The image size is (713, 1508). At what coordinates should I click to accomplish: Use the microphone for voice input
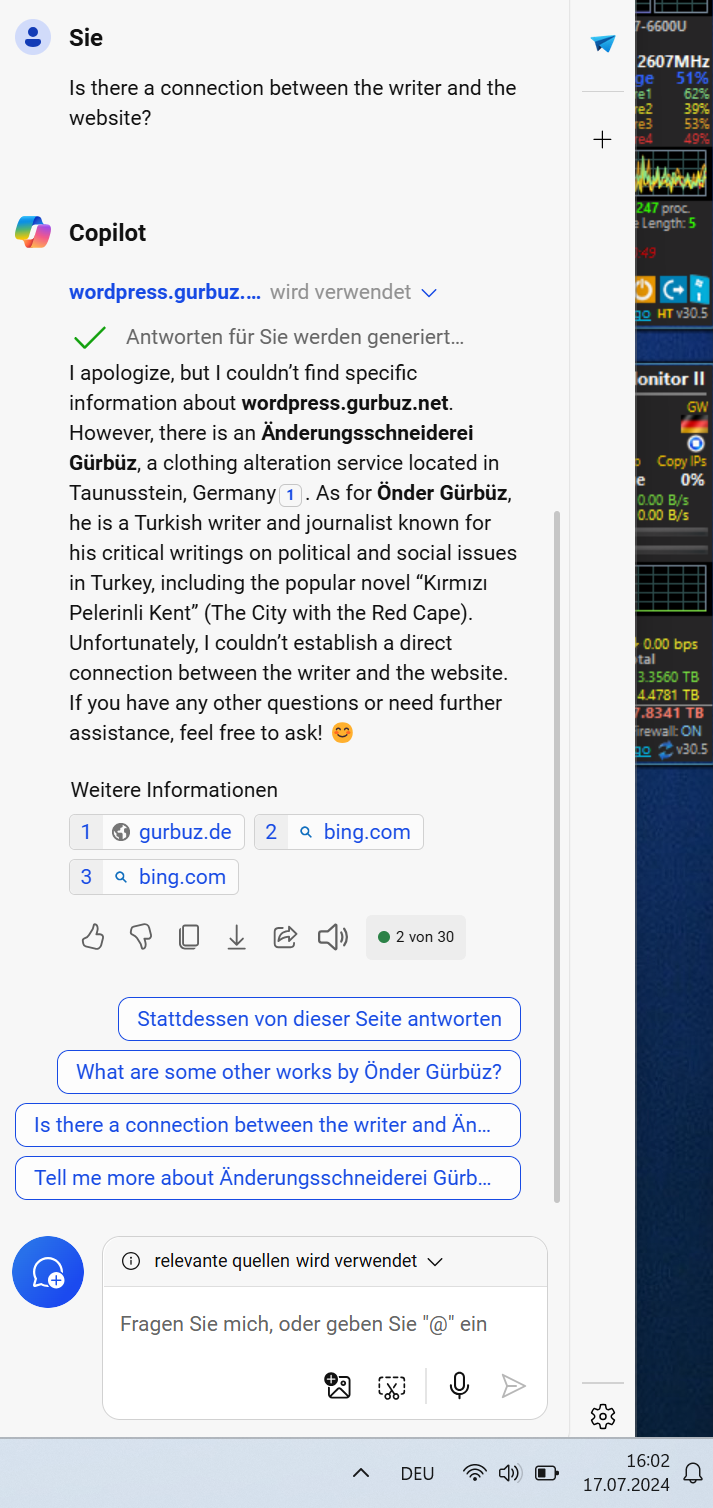click(x=459, y=1385)
